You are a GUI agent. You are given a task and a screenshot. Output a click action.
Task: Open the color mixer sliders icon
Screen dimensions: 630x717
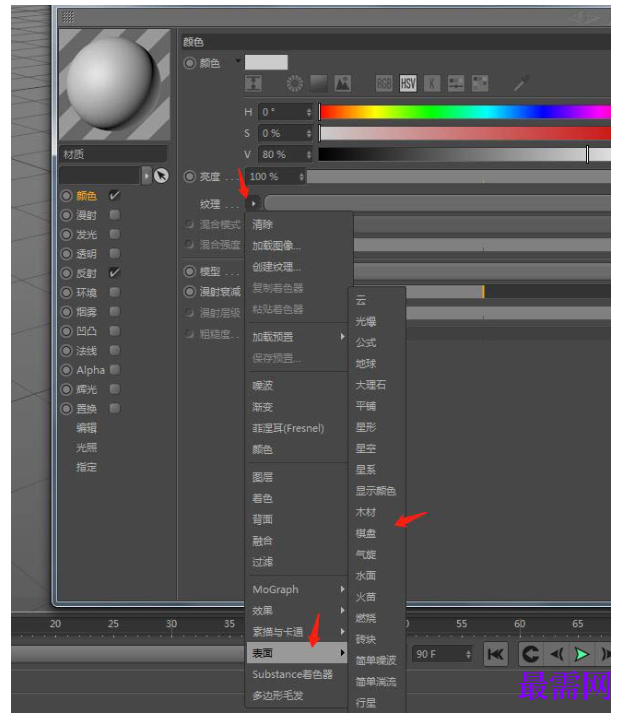[456, 84]
